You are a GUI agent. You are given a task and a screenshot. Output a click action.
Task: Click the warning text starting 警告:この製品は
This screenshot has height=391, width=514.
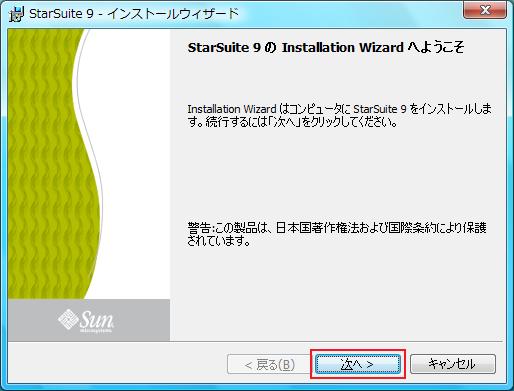[337, 234]
